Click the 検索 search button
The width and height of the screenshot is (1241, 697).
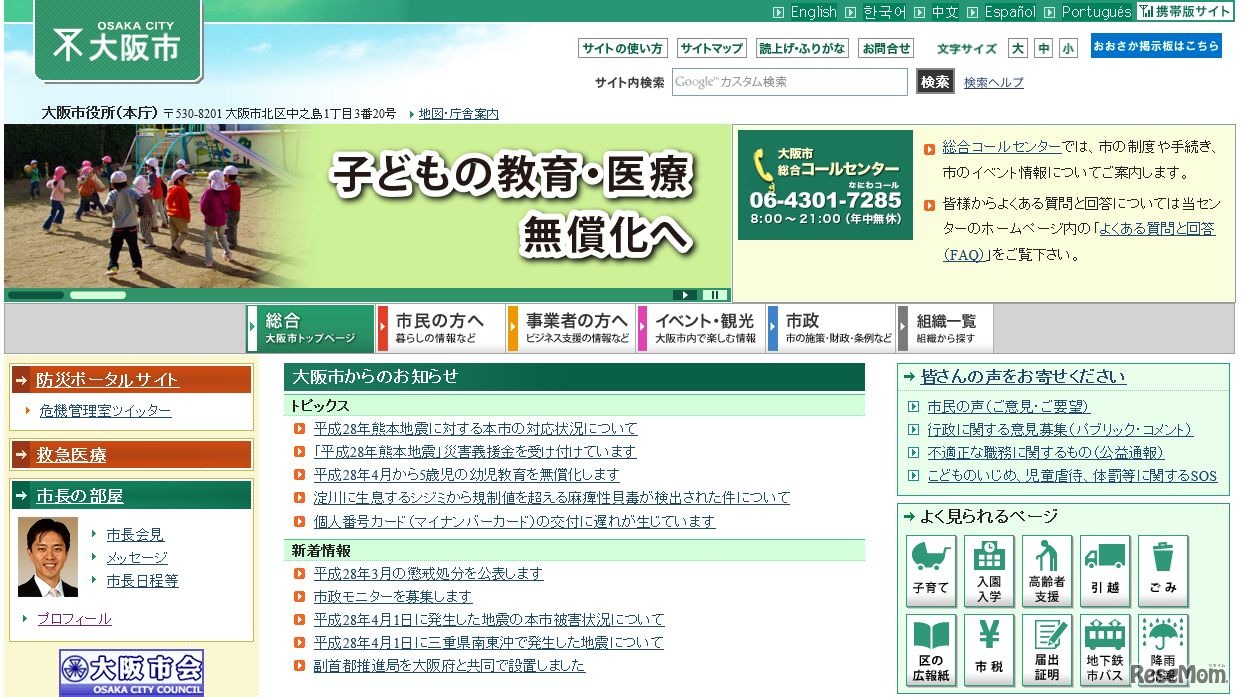(x=935, y=82)
